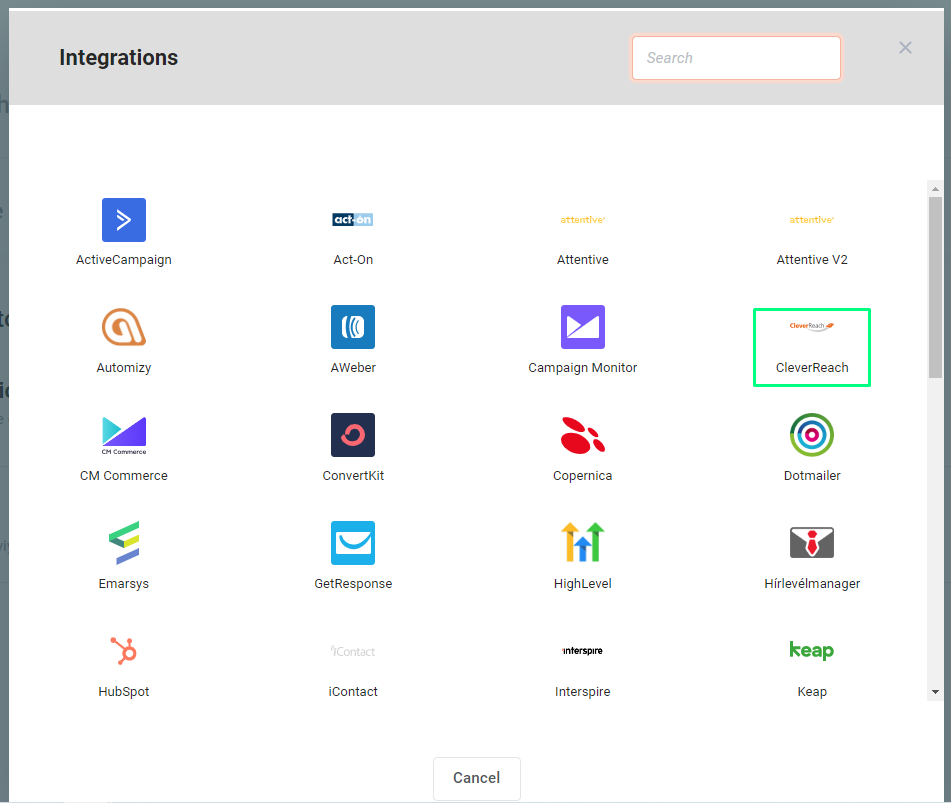Screen dimensions: 951x803
Task: Click the integrations list scrollbar thumb
Action: point(935,287)
